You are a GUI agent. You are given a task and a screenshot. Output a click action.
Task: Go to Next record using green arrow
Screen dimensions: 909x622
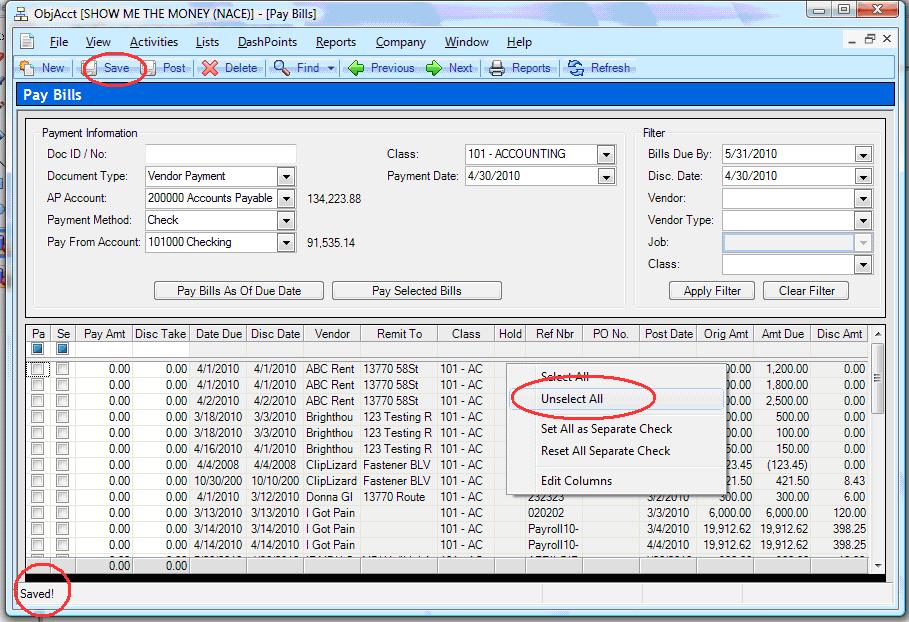coord(434,68)
